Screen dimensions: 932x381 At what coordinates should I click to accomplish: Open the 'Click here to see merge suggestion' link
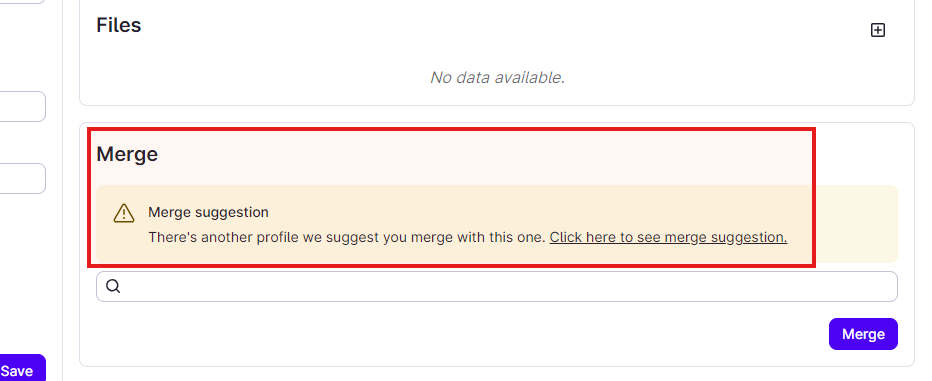pos(668,237)
